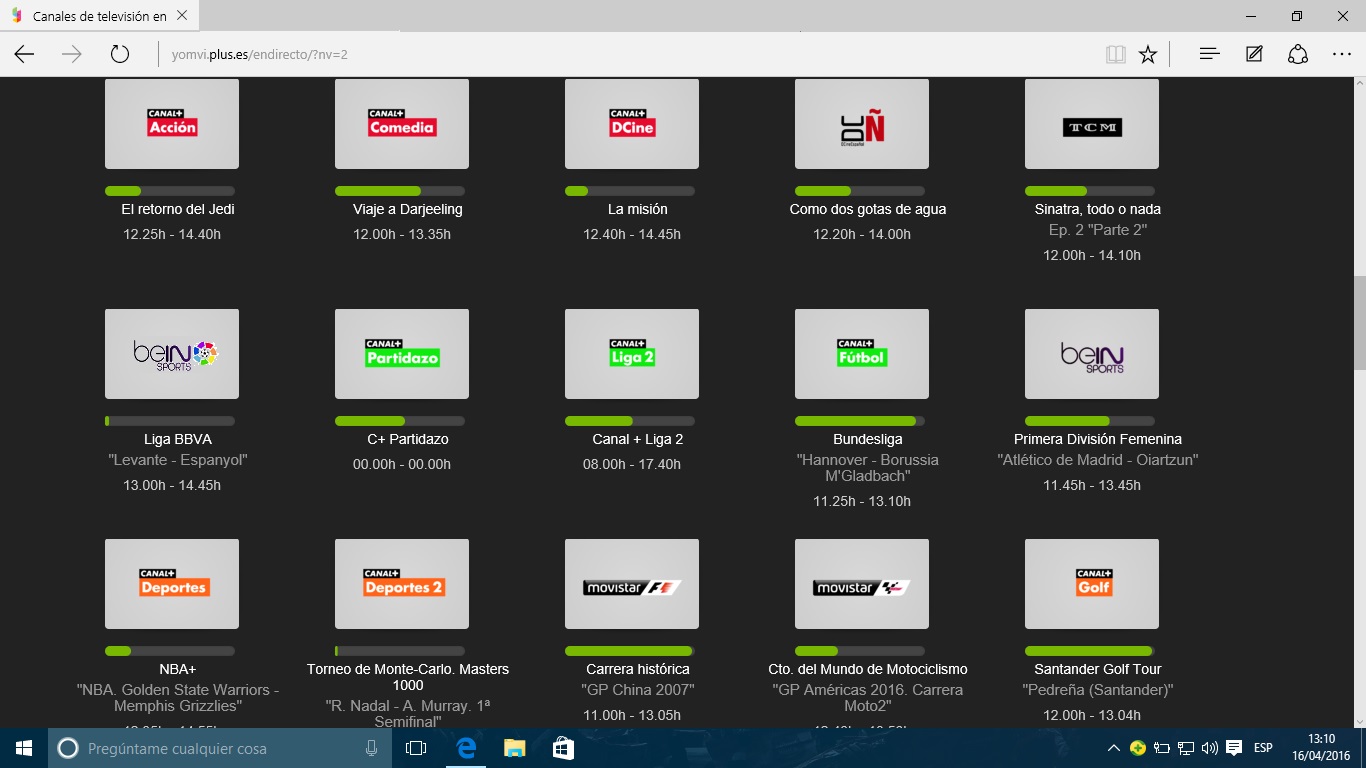The width and height of the screenshot is (1366, 768).
Task: Open Edge More actions menu
Action: [x=1342, y=54]
